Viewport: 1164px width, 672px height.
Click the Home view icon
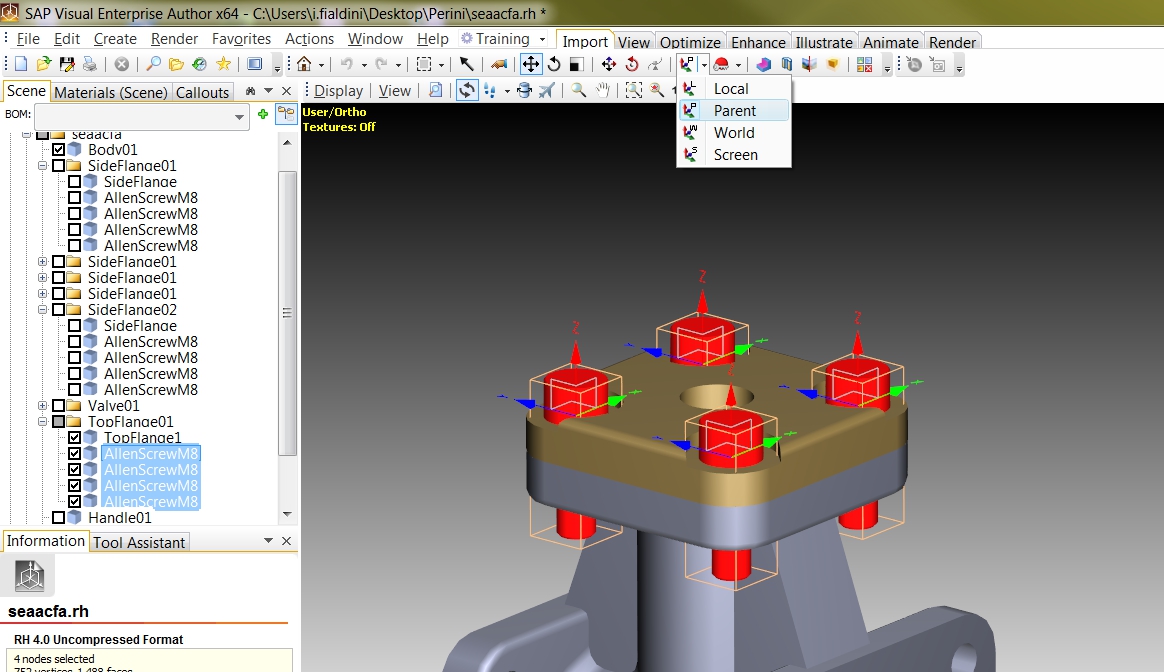pyautogui.click(x=304, y=65)
